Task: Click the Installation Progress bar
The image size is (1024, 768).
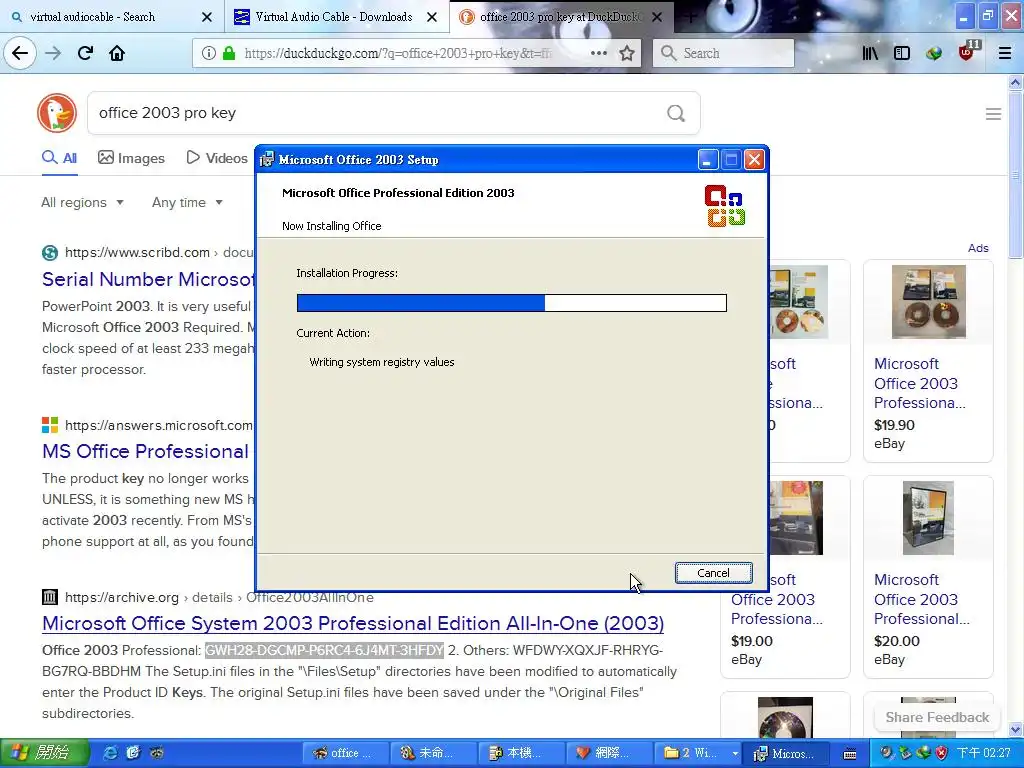Action: point(511,303)
